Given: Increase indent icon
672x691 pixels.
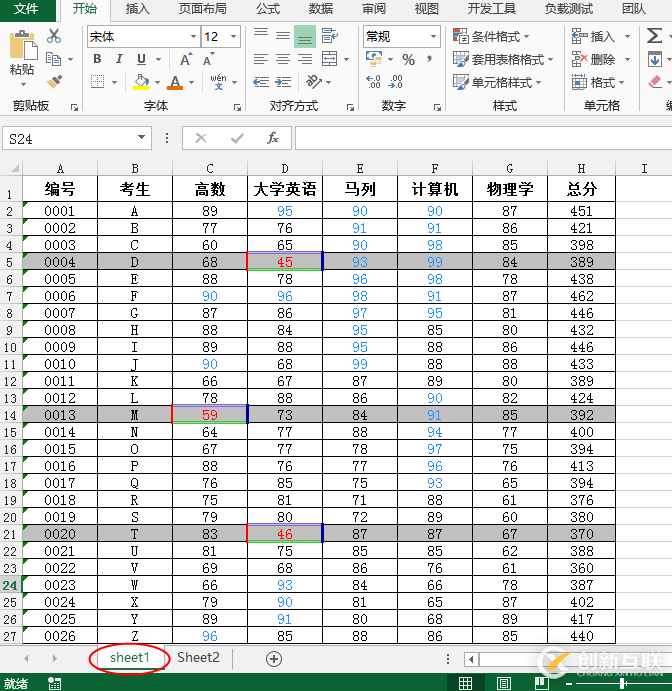Looking at the screenshot, I should 283,82.
